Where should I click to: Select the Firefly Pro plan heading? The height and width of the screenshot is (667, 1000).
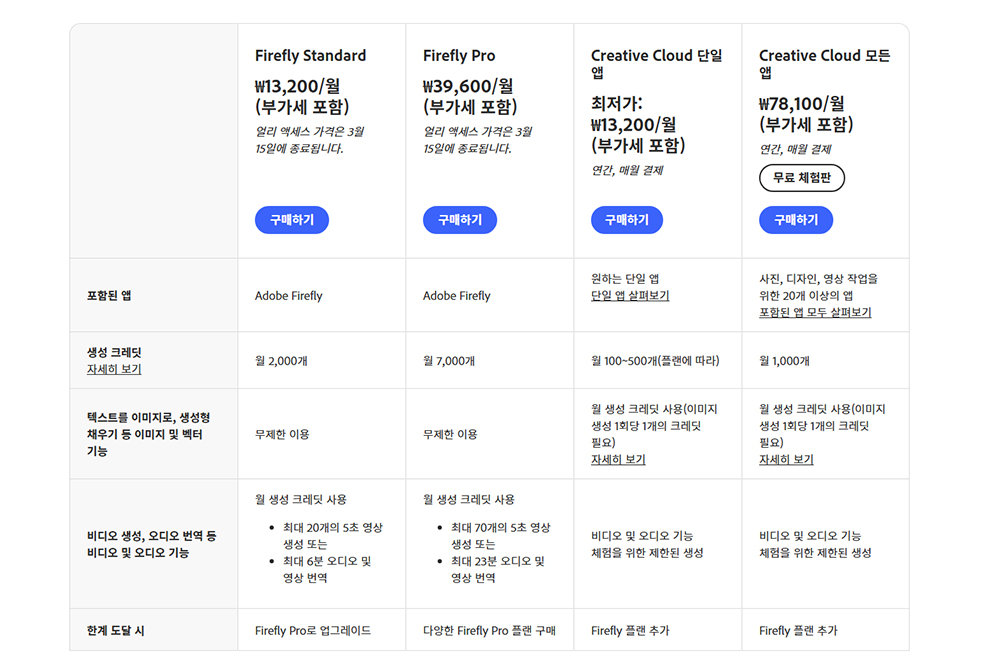point(459,56)
